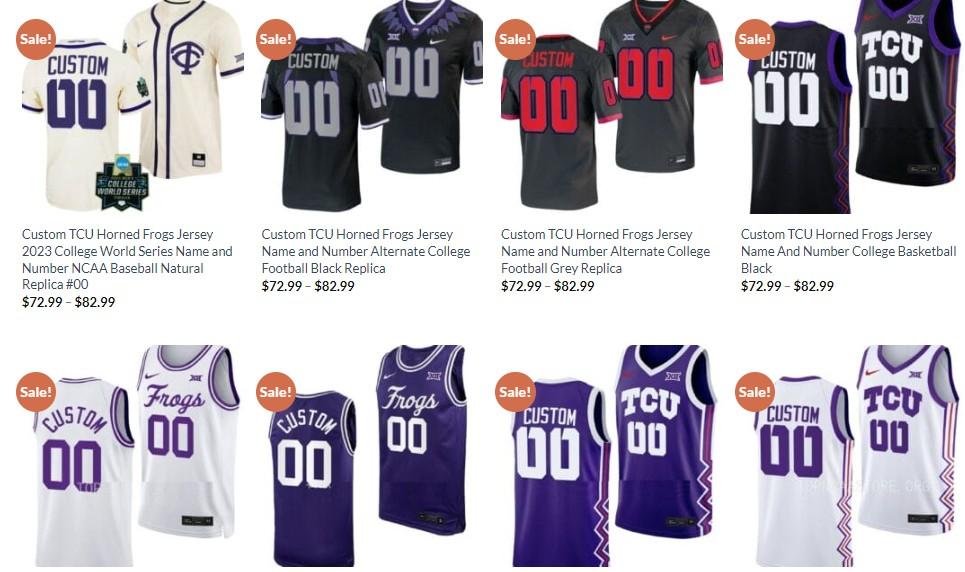Click Sale badge on black football jersey
The image size is (965, 572).
point(276,39)
